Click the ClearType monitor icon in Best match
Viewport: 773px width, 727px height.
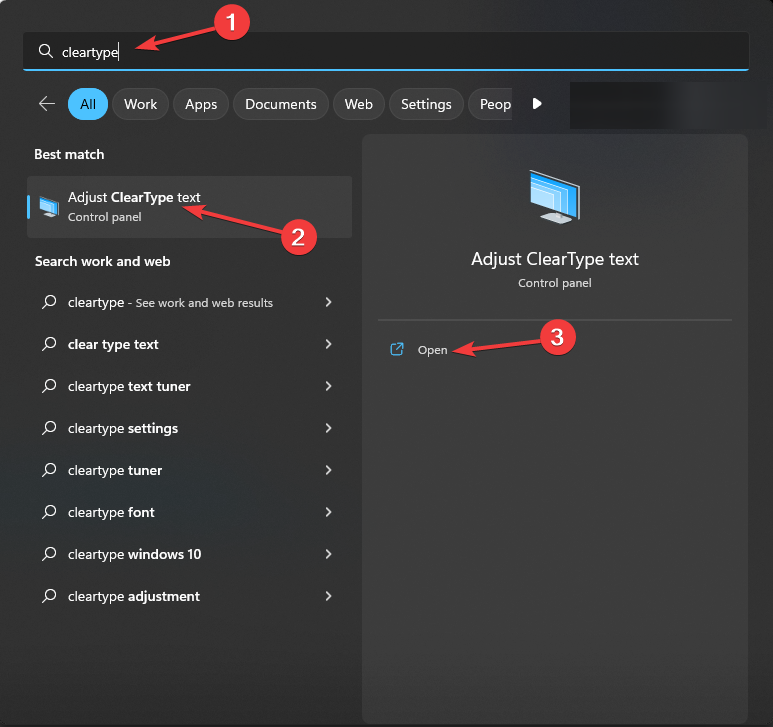[49, 207]
